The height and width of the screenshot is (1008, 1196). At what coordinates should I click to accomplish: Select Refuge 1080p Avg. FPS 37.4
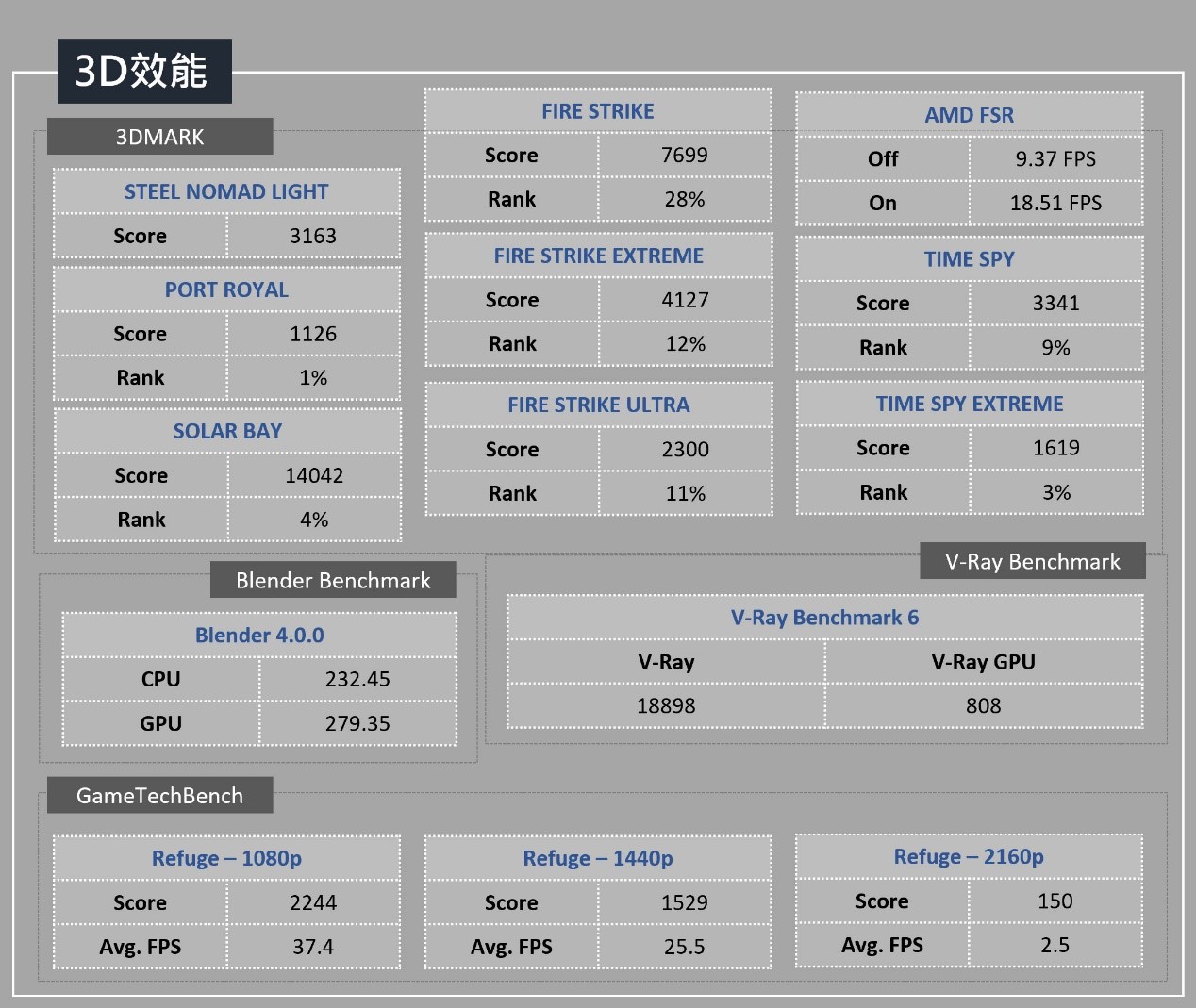[x=313, y=947]
